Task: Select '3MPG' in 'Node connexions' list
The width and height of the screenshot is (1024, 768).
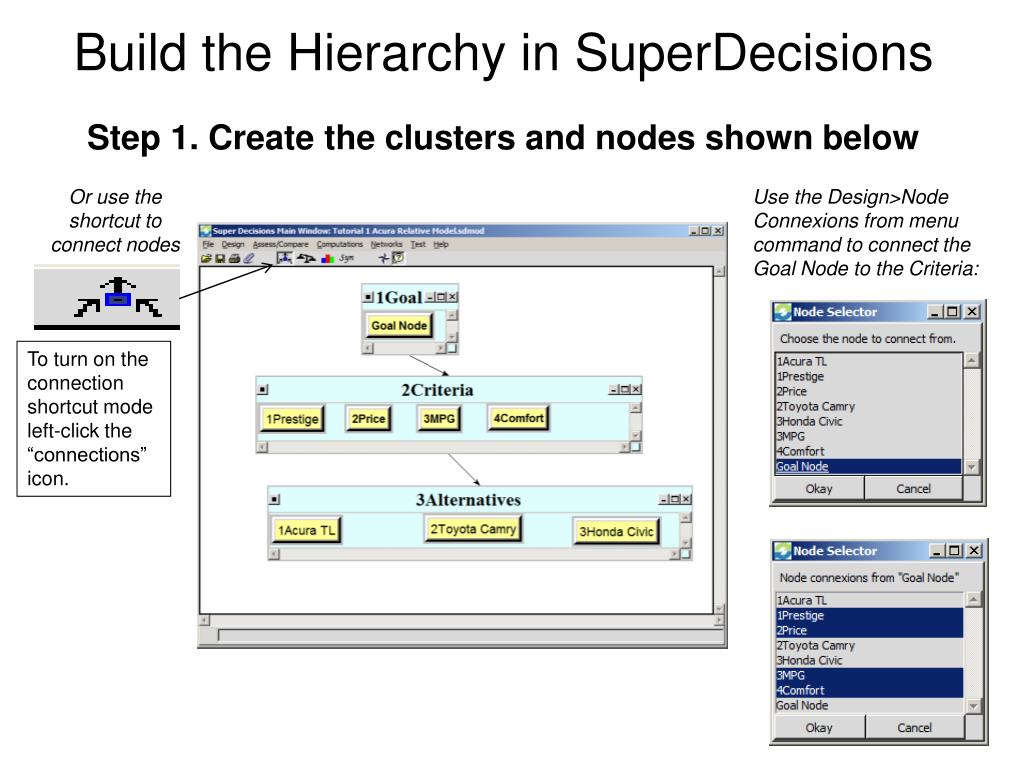Action: 869,675
